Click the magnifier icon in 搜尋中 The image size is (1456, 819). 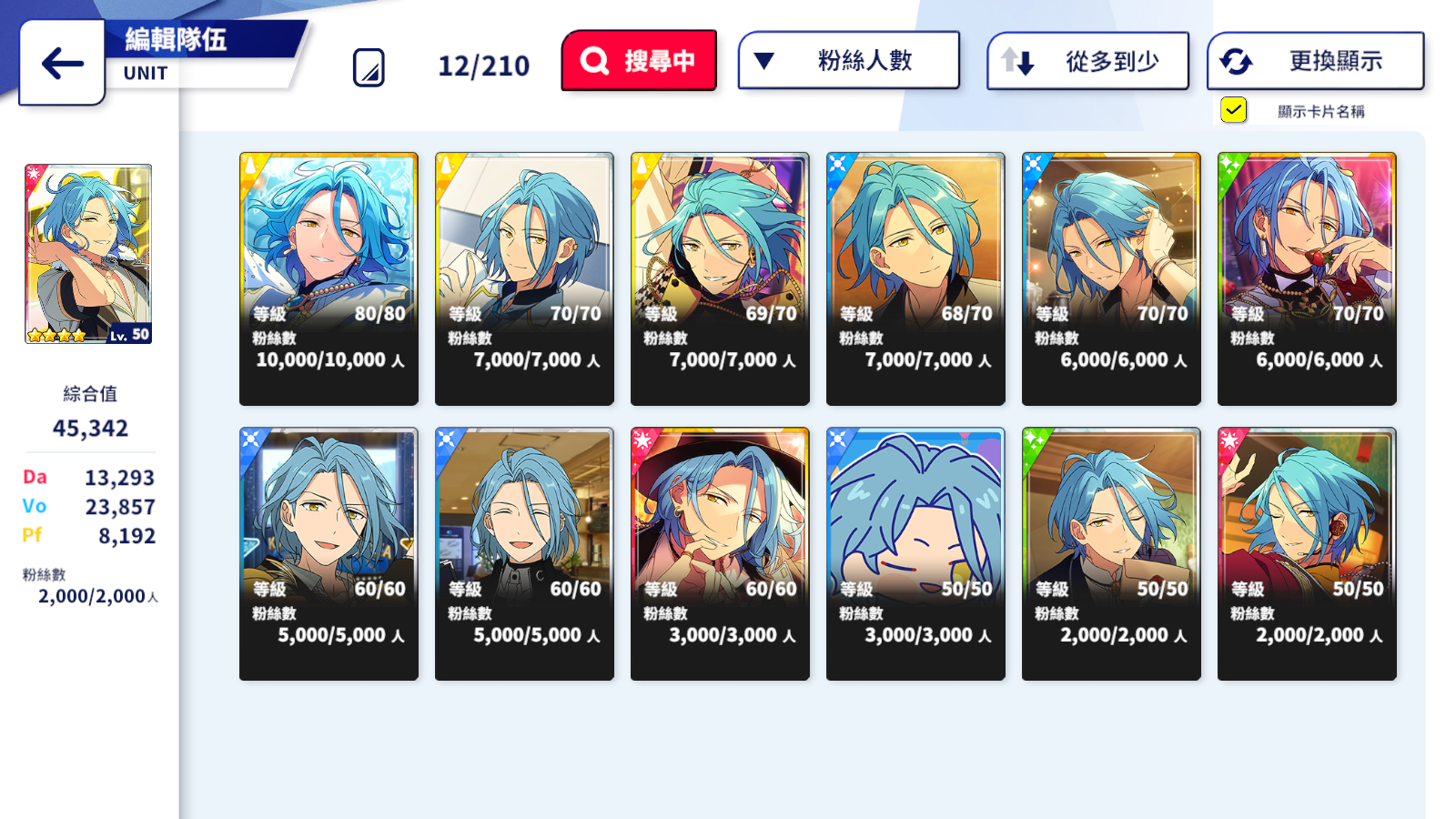pyautogui.click(x=594, y=61)
